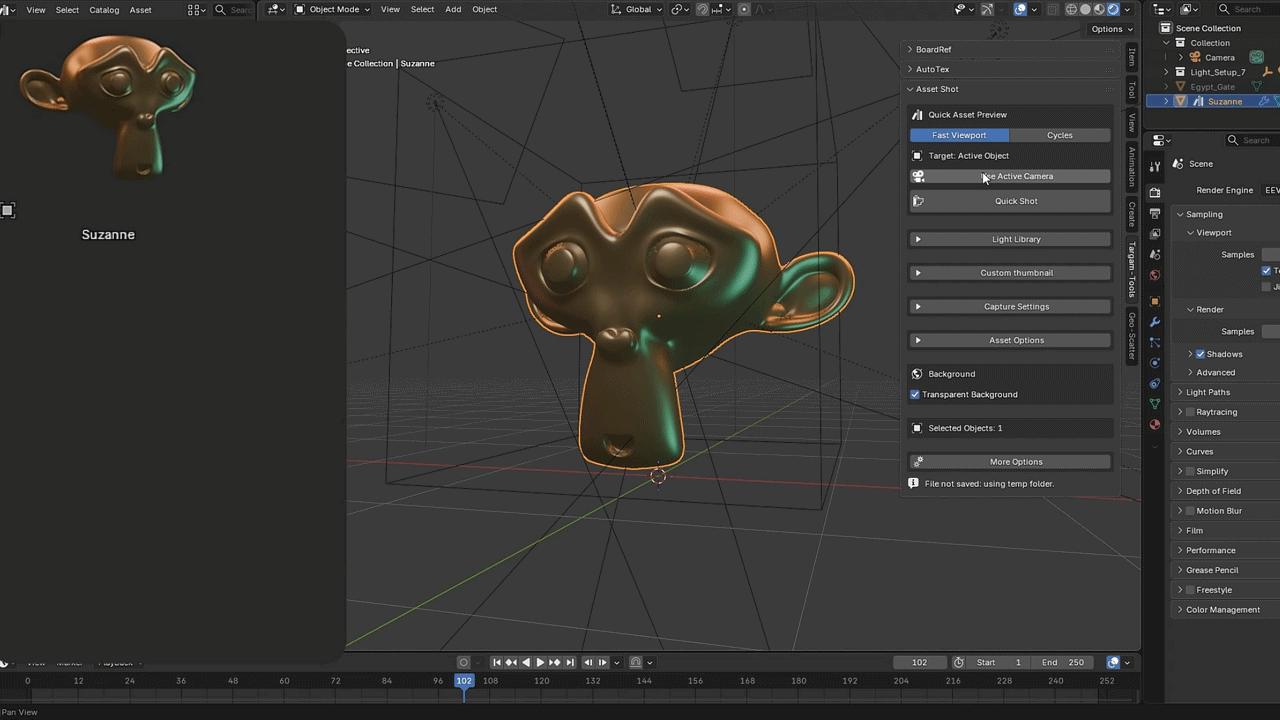Click the Quick Shot button
Image resolution: width=1280 pixels, height=720 pixels.
[x=1010, y=201]
